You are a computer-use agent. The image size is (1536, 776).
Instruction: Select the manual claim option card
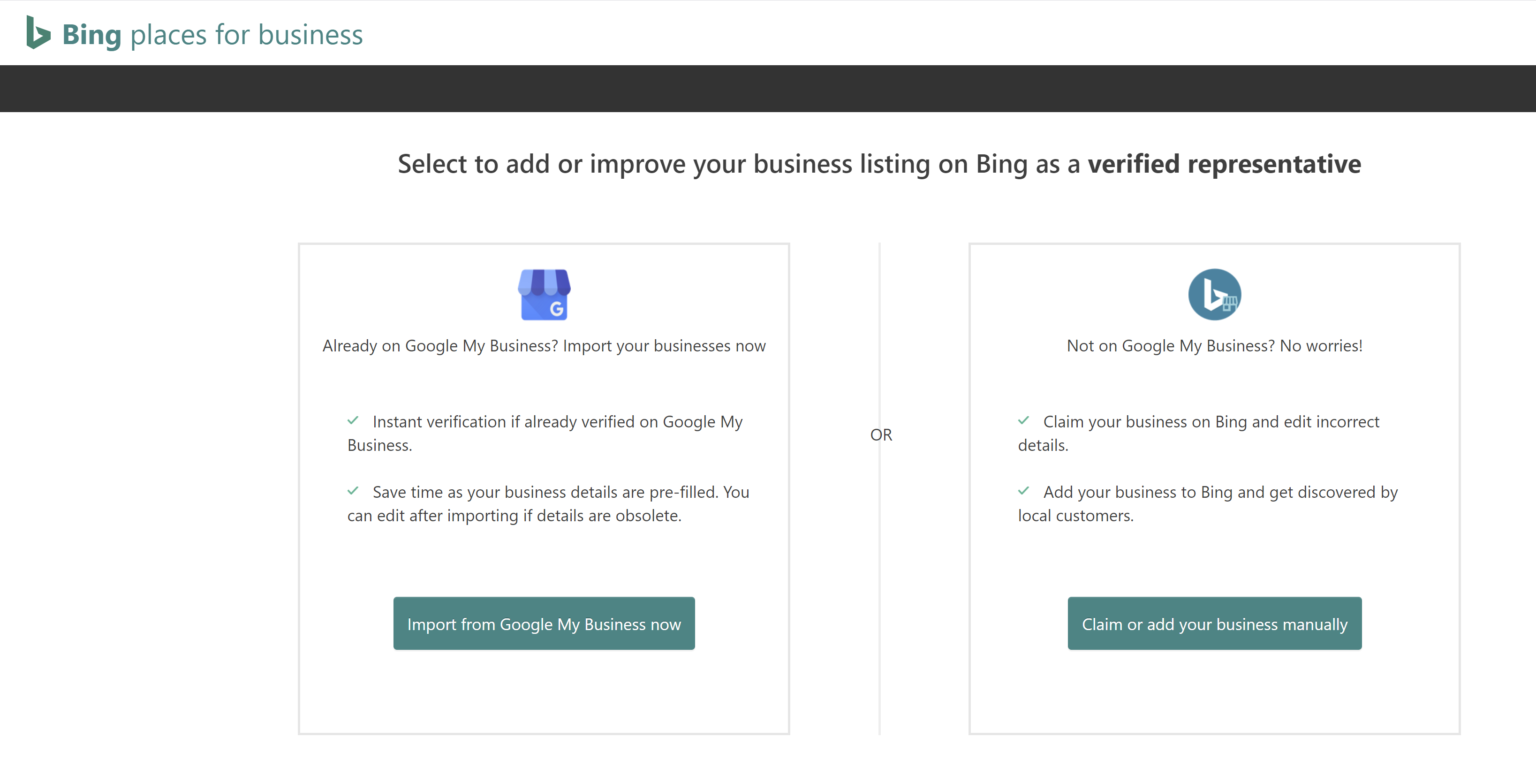point(1214,487)
